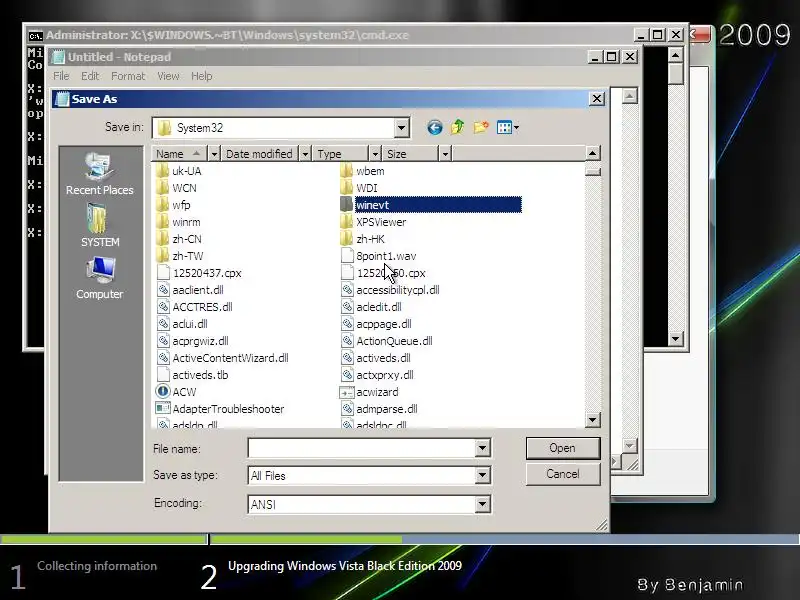The image size is (800, 600).
Task: Open the File name dropdown arrow
Action: [x=482, y=448]
